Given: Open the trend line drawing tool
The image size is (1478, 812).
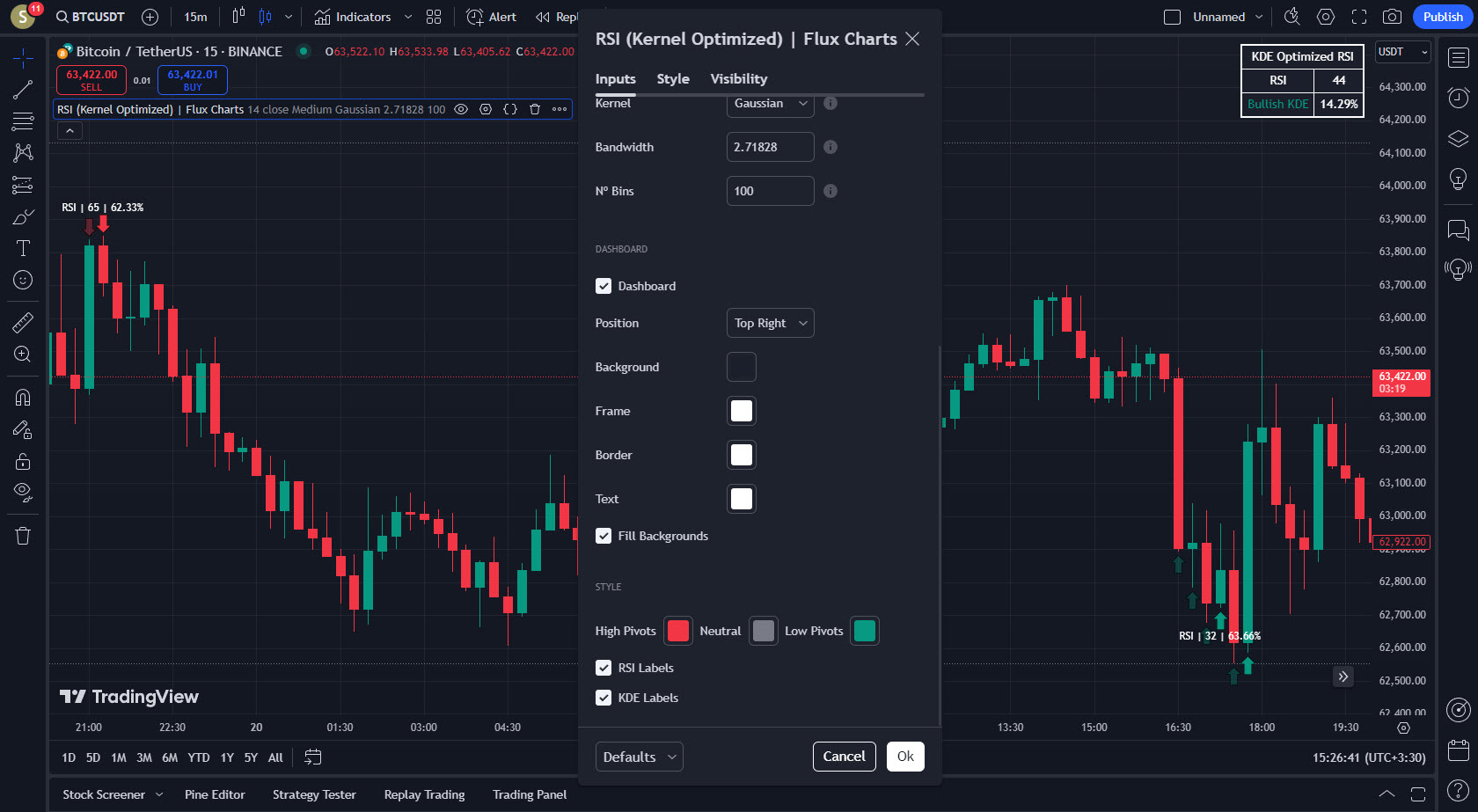Looking at the screenshot, I should 22,89.
